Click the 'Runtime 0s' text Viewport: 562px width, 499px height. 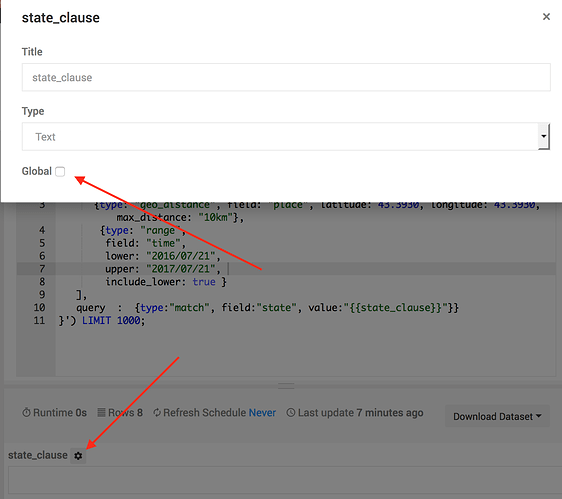(x=60, y=413)
